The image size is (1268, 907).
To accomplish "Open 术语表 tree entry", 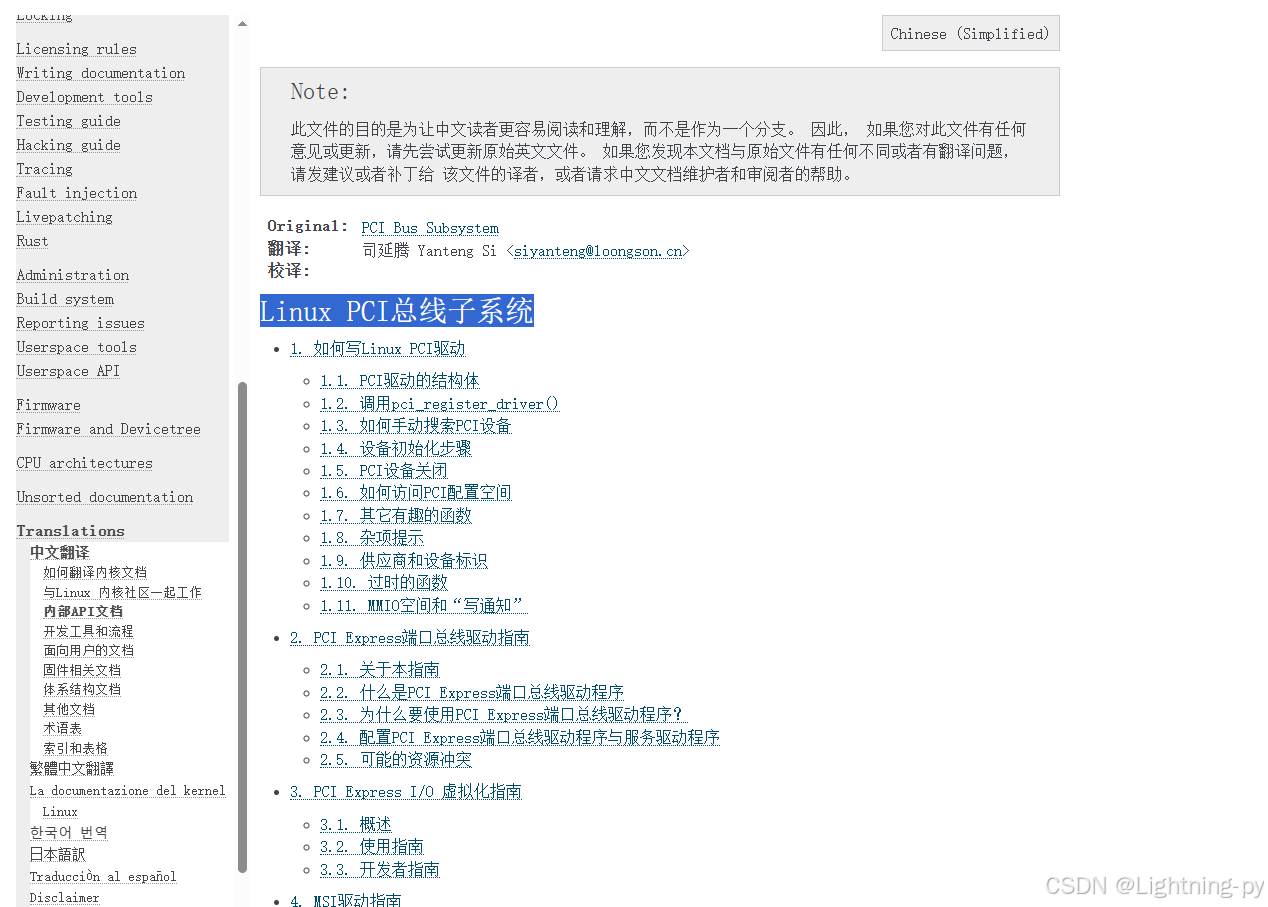I will (x=62, y=728).
